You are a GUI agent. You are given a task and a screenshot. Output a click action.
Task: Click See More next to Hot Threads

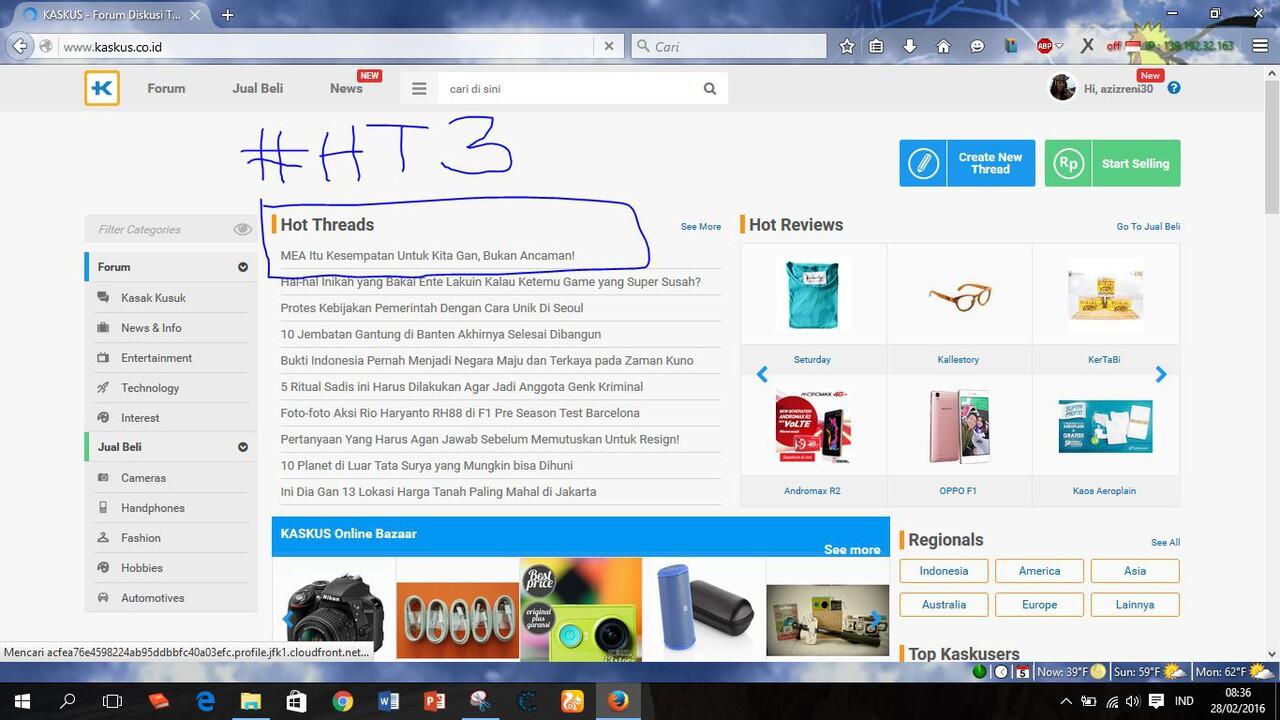(701, 226)
